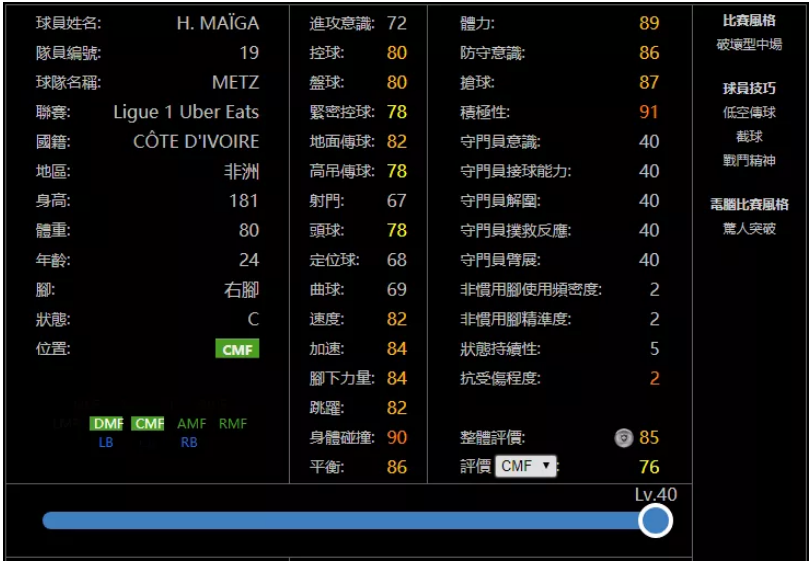Click the Lv.40 level slider handle
The image size is (810, 563).
coord(655,521)
